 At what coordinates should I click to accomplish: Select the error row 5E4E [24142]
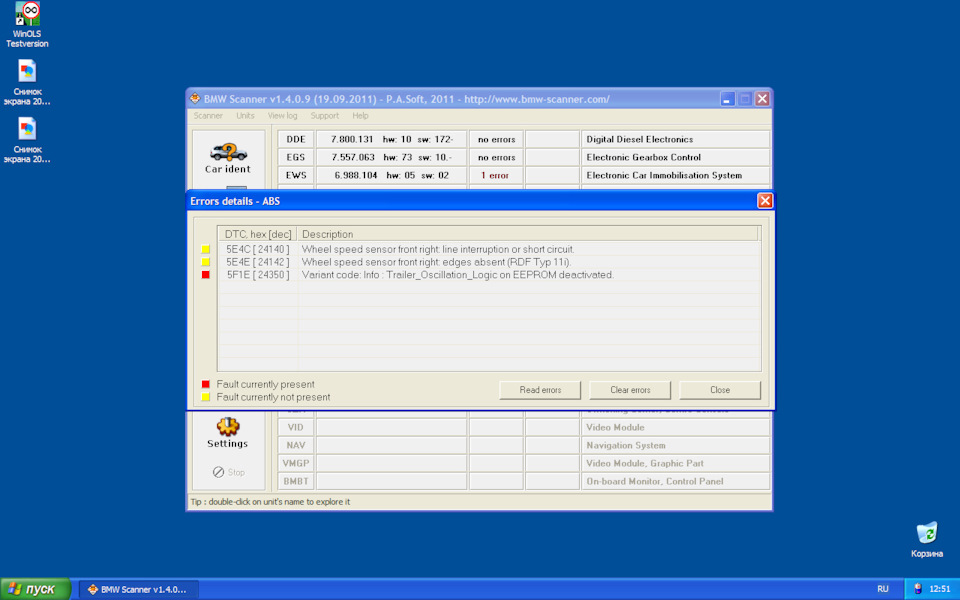coord(489,262)
